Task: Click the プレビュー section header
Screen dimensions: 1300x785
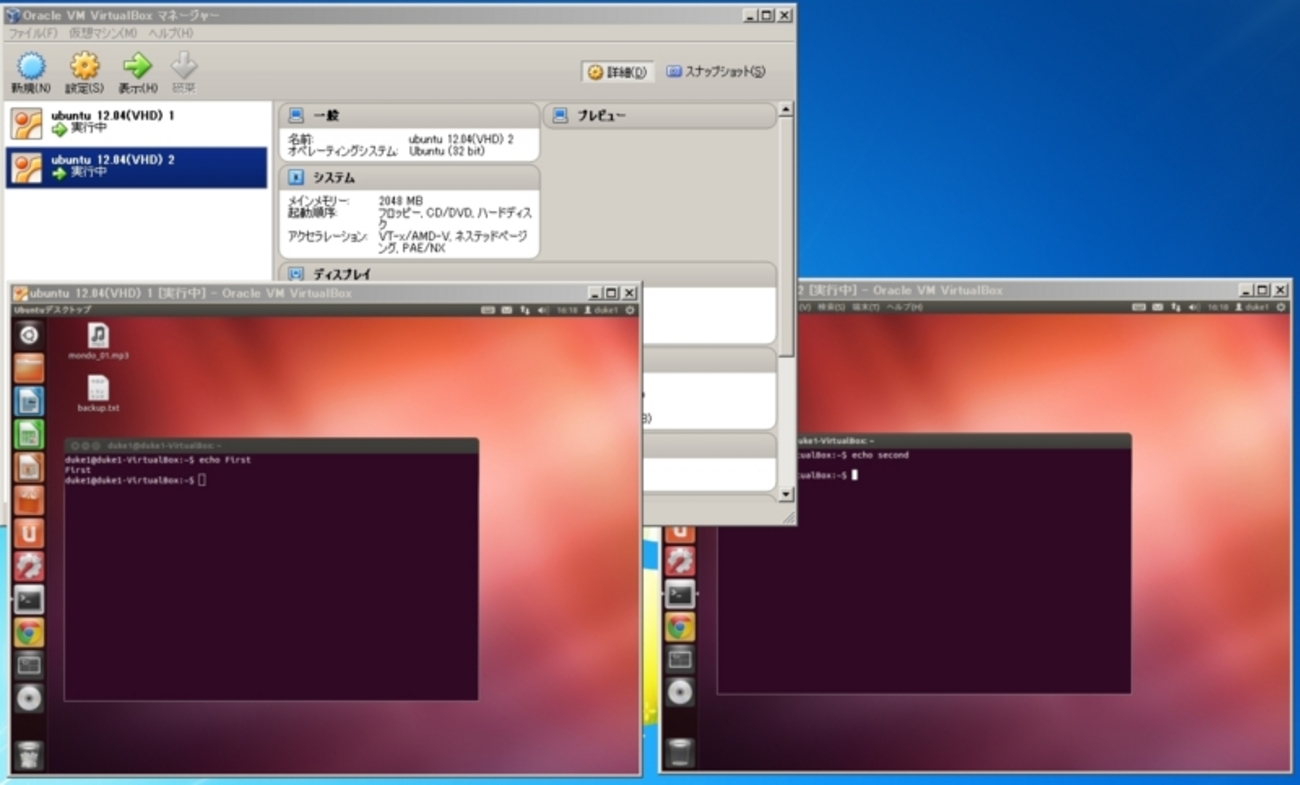Action: (660, 116)
